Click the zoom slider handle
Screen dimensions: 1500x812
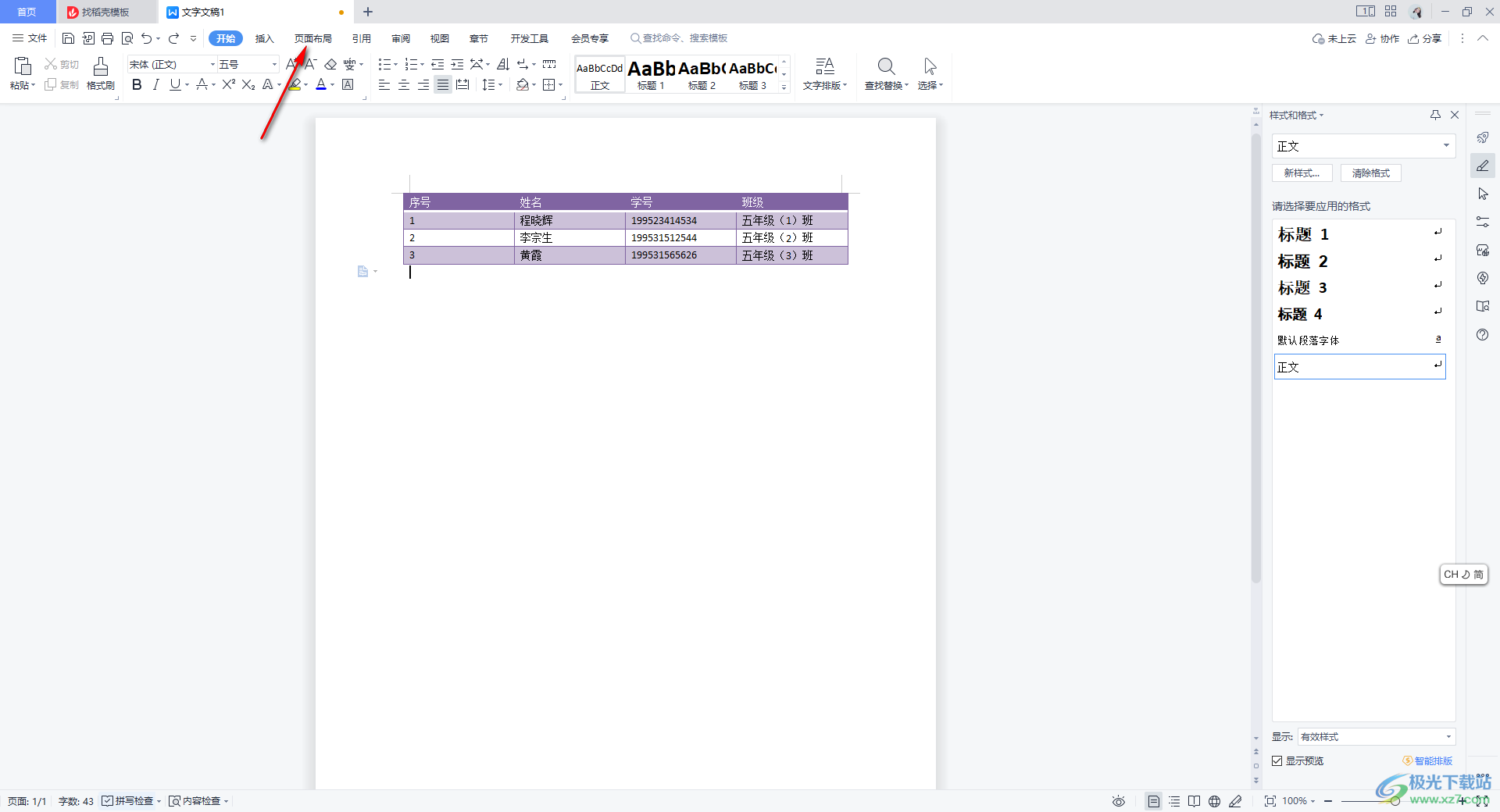[x=1395, y=801]
